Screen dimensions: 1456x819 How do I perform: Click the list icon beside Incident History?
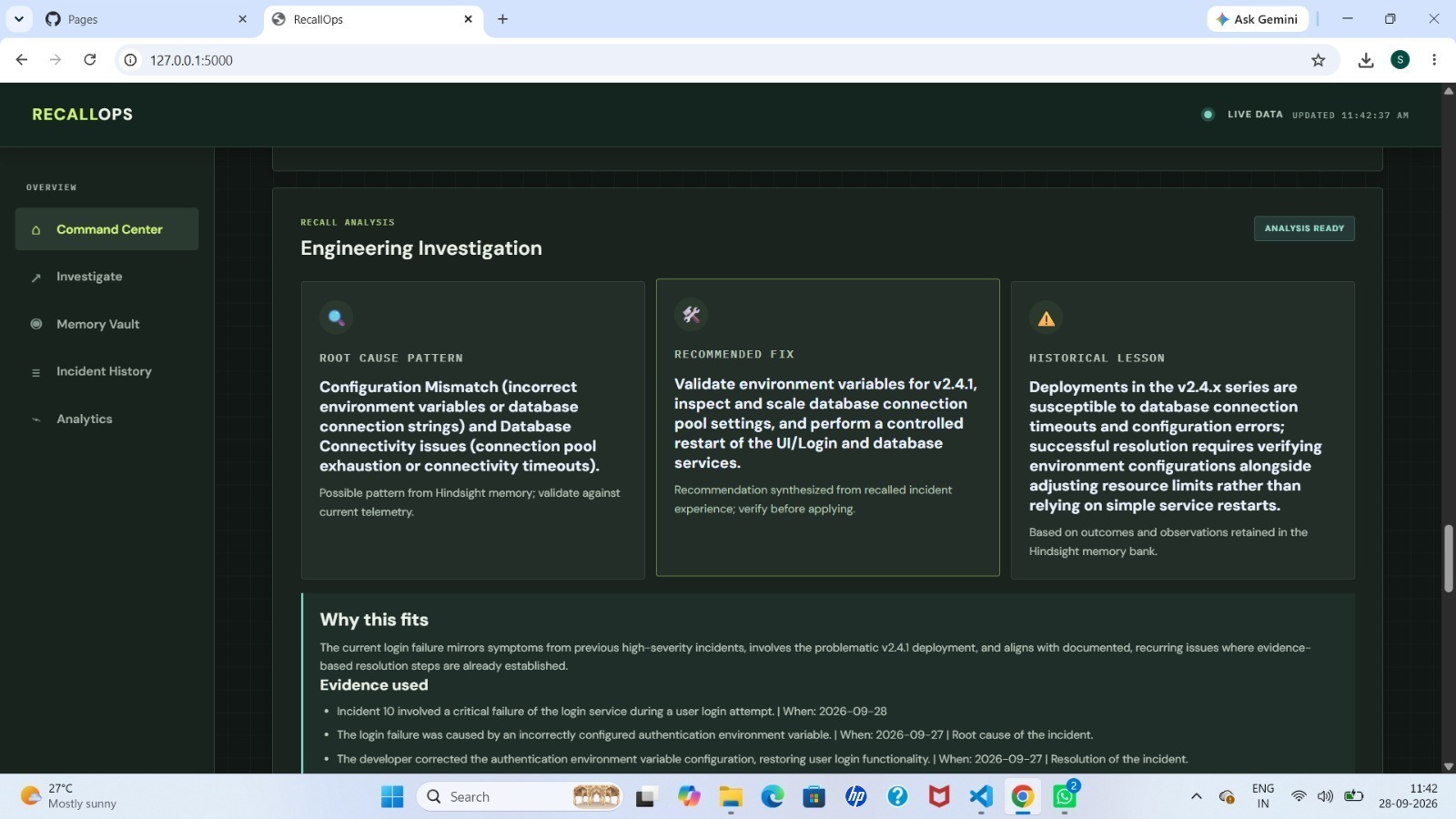click(36, 372)
